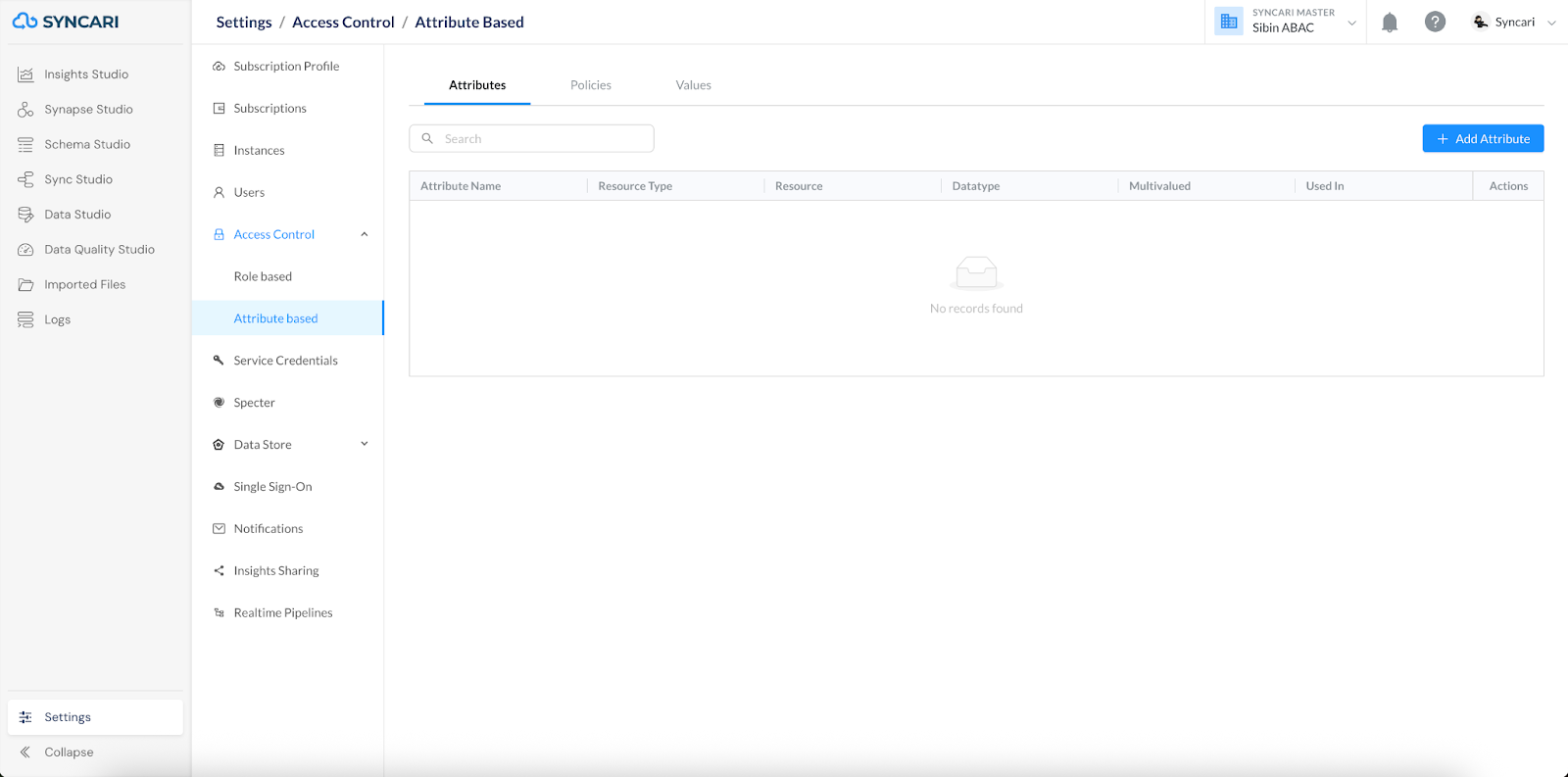Screen dimensions: 1568x777
Task: Click the Service Credentials key icon
Action: coord(219,361)
